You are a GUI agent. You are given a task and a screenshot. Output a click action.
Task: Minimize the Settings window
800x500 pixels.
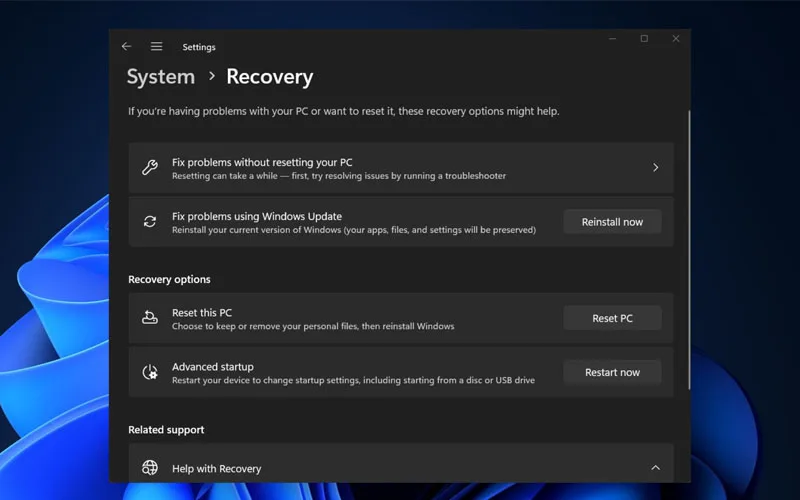pyautogui.click(x=612, y=39)
